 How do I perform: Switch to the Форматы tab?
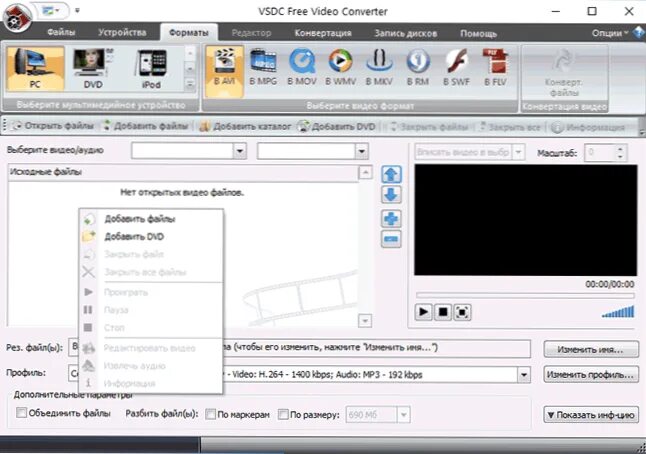coord(188,33)
